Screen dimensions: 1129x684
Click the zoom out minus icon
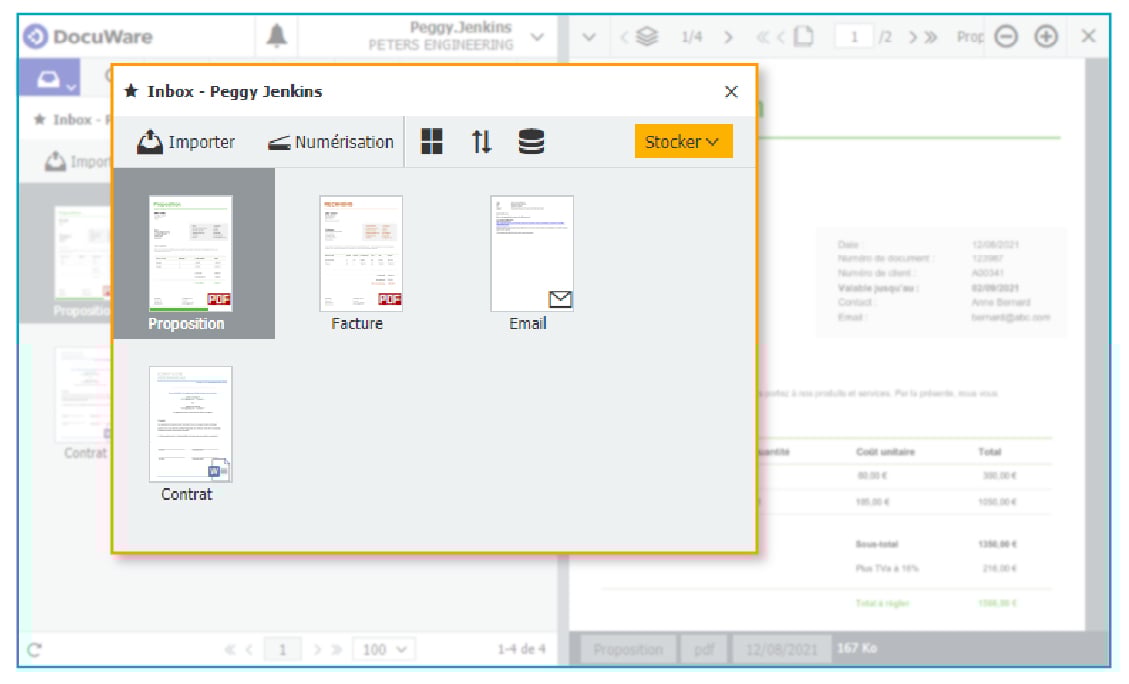(1006, 37)
